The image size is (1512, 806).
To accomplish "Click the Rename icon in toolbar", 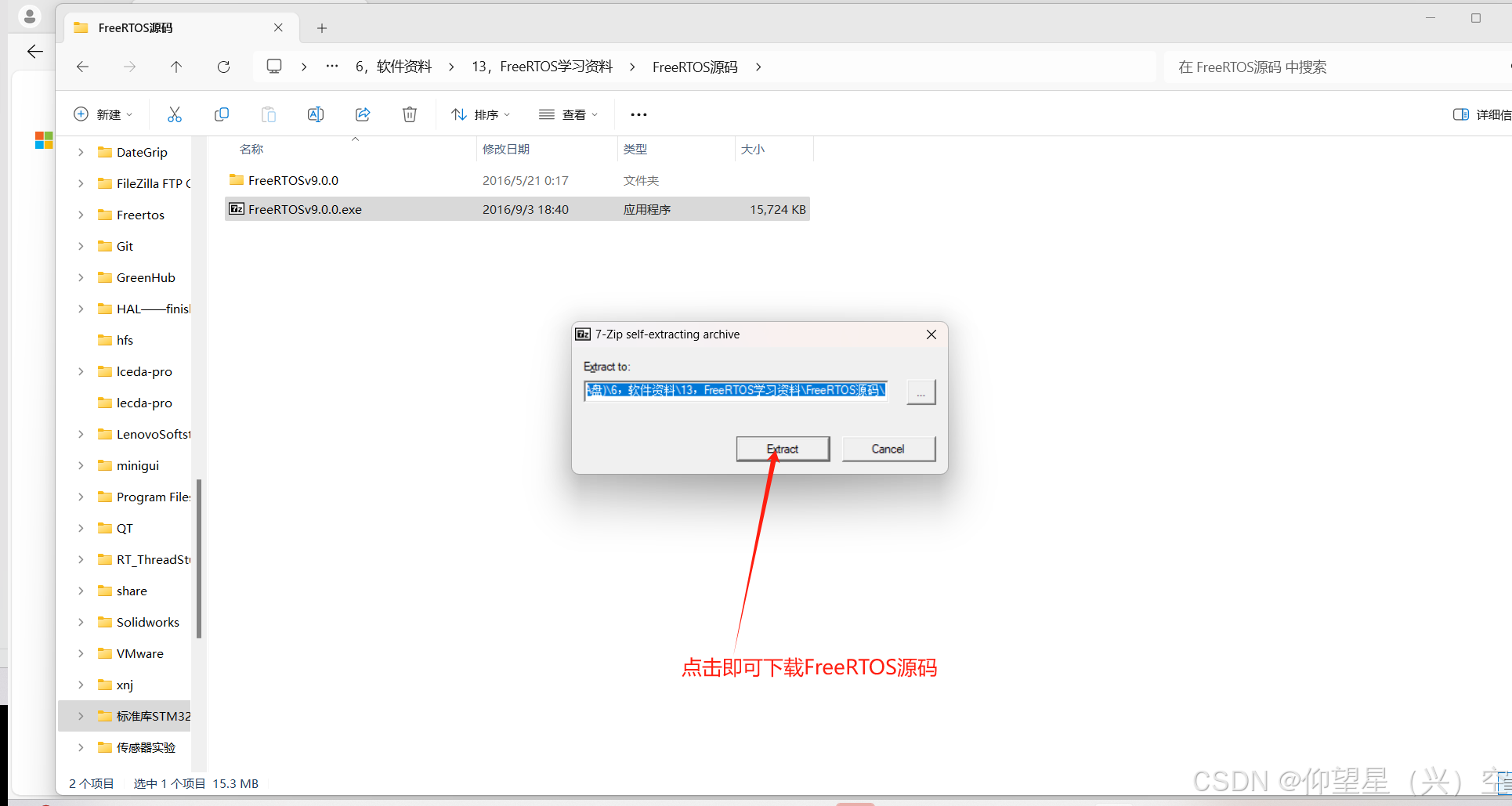I will click(316, 114).
